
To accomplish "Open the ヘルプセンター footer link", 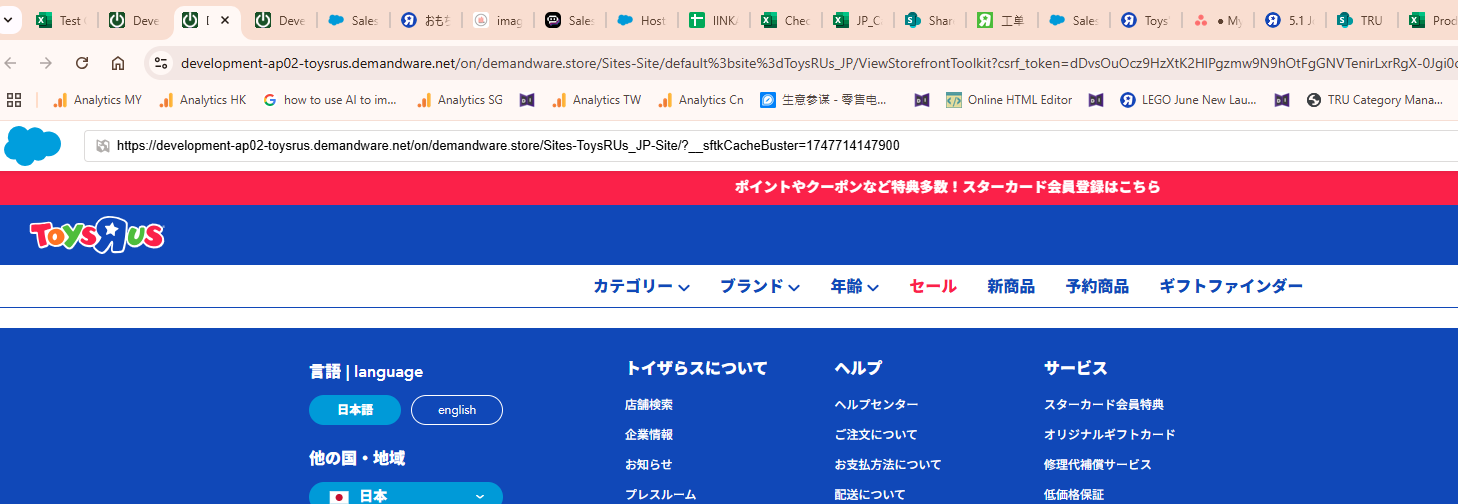I will pyautogui.click(x=877, y=405).
